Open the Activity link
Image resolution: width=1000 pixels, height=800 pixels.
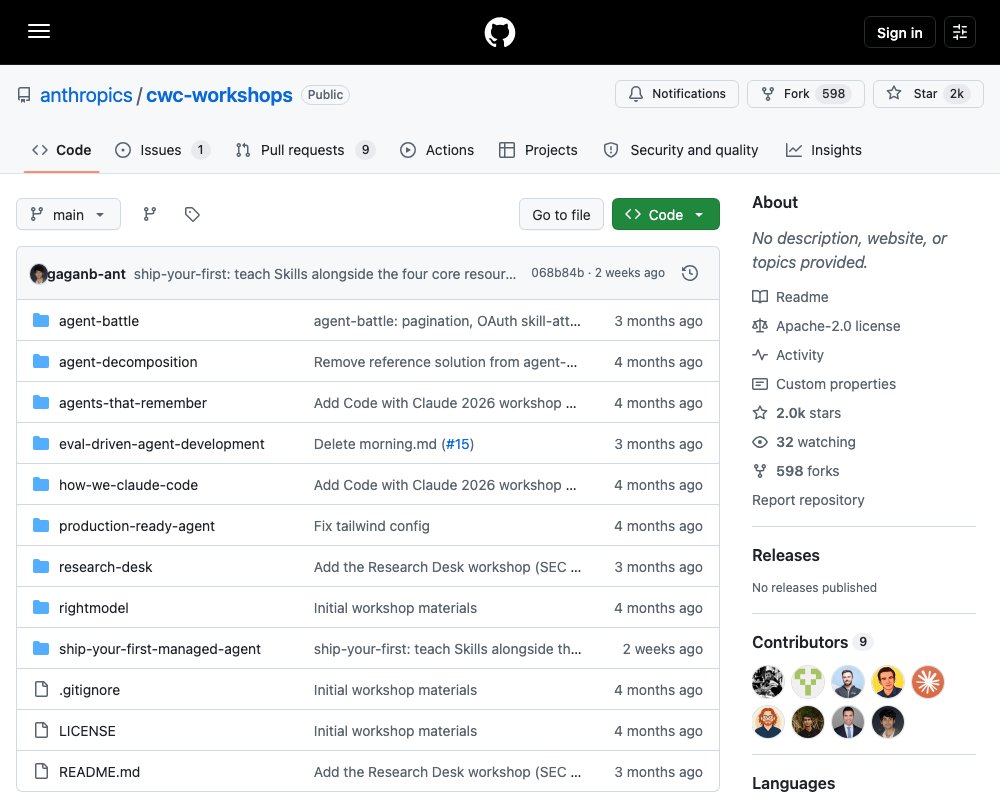[788, 355]
